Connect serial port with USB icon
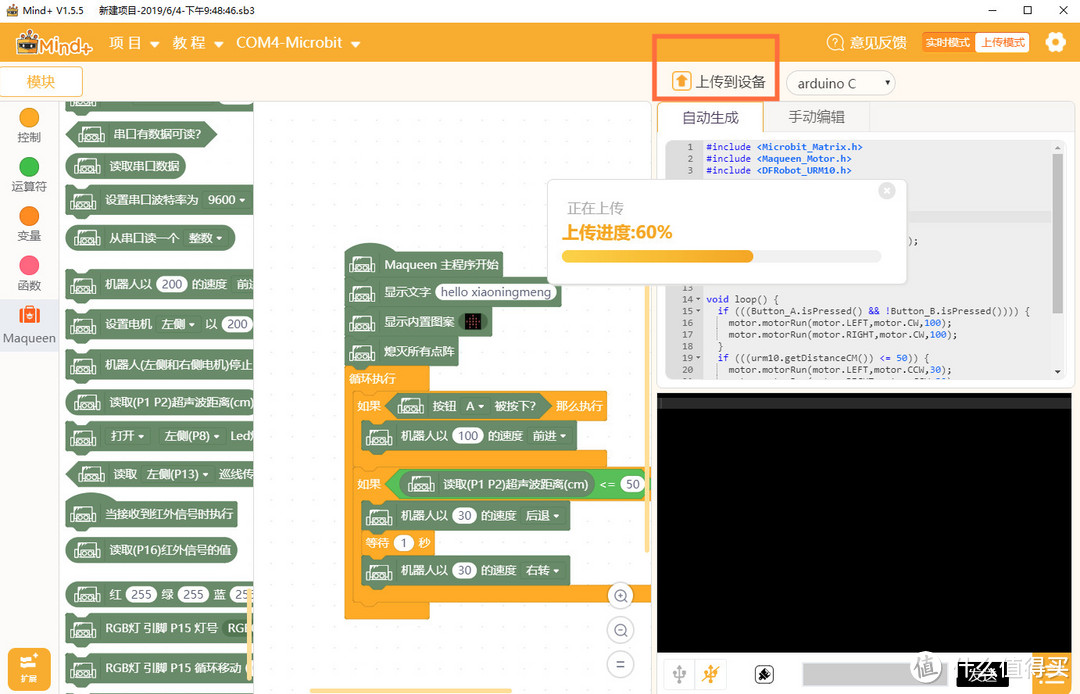This screenshot has height=694, width=1080. click(x=679, y=674)
